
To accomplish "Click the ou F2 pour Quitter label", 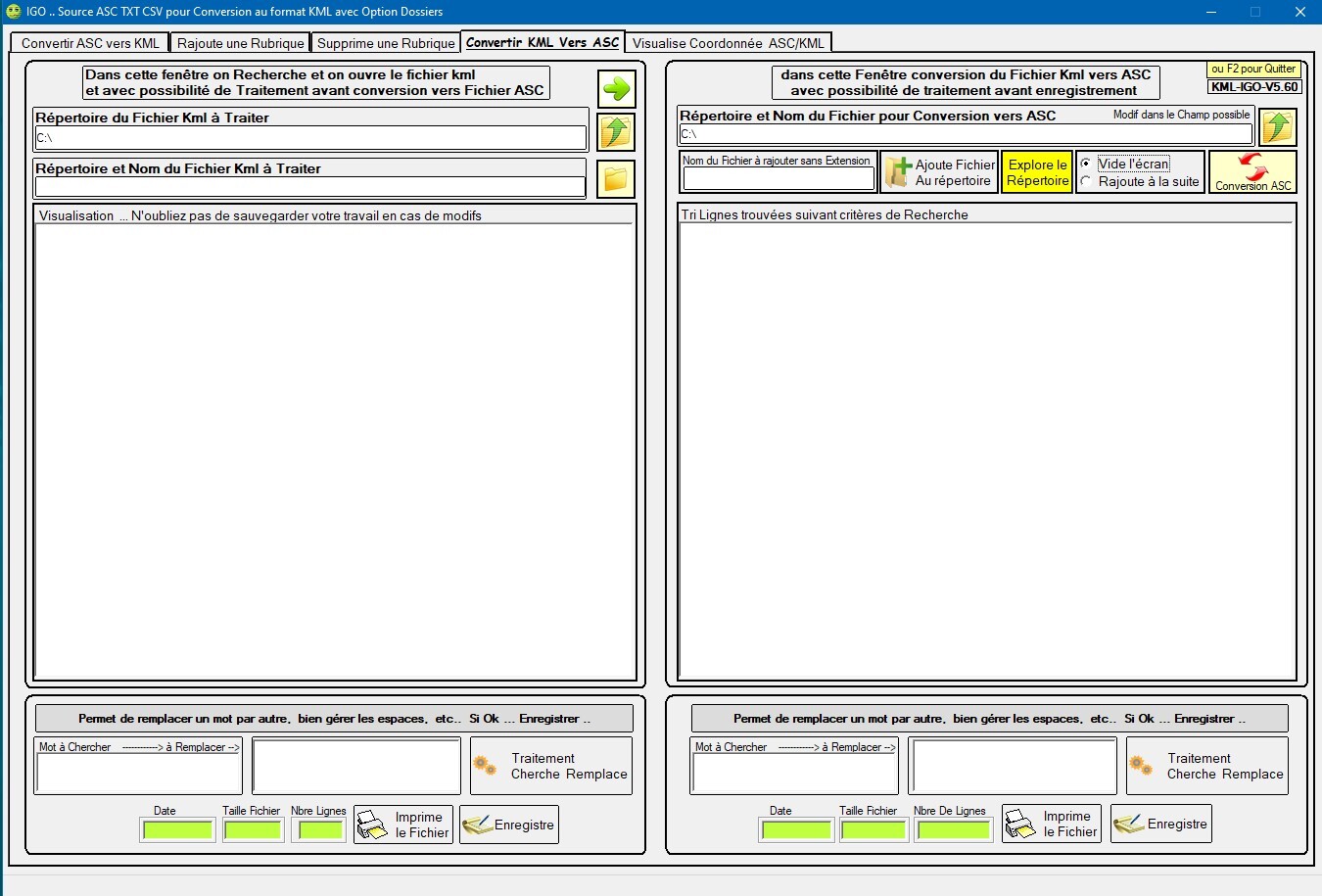I will coord(1253,70).
